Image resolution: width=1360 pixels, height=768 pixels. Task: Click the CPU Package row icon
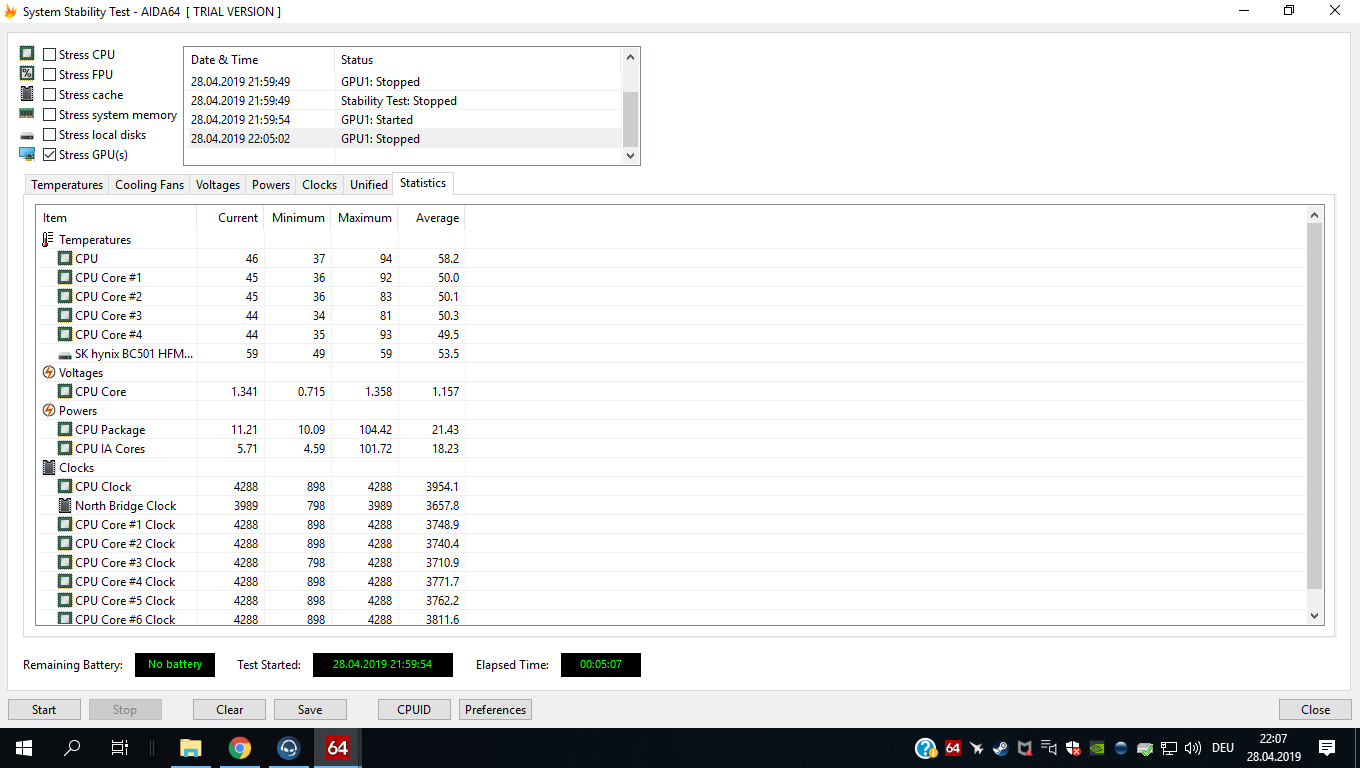click(x=65, y=430)
